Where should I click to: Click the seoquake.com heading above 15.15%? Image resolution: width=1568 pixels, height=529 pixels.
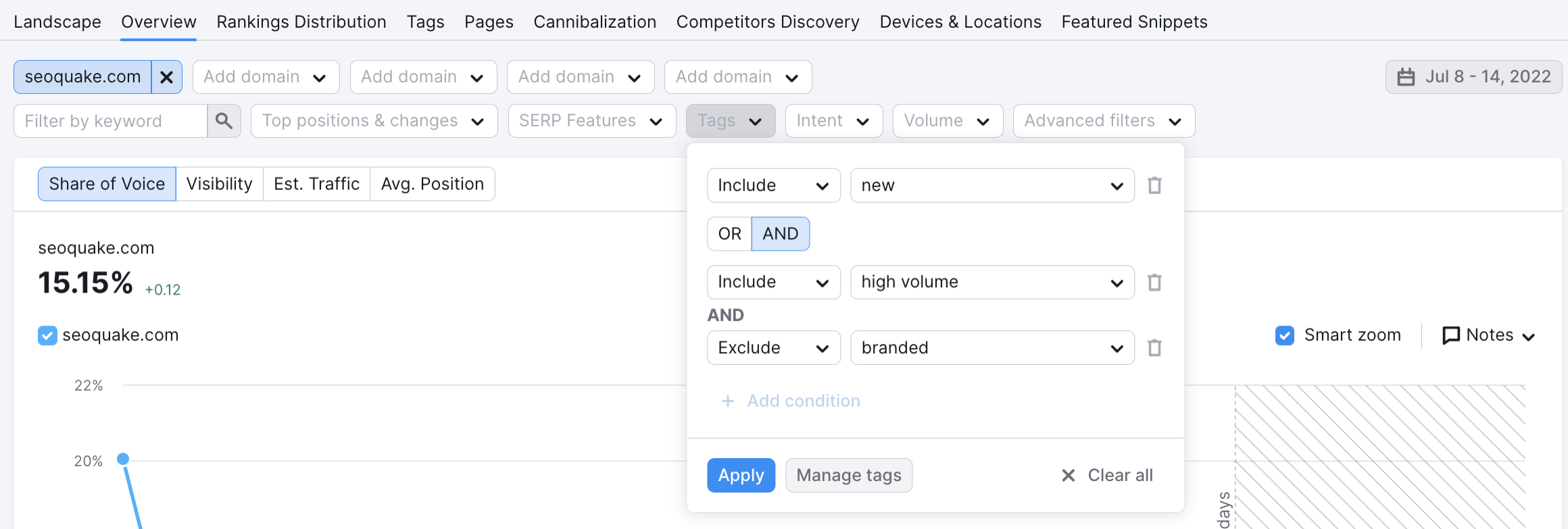click(96, 248)
